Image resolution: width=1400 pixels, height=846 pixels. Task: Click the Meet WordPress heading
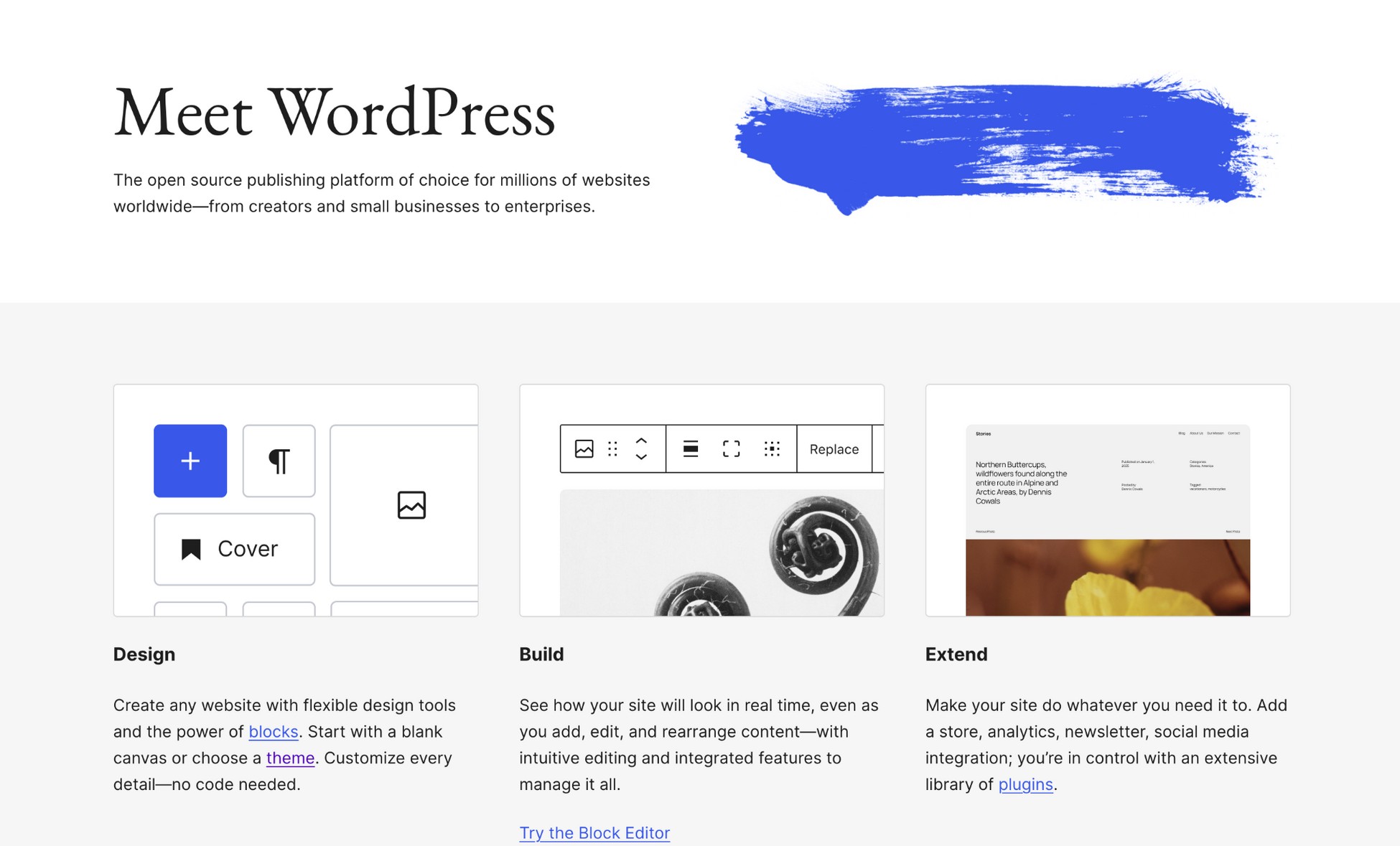(334, 113)
